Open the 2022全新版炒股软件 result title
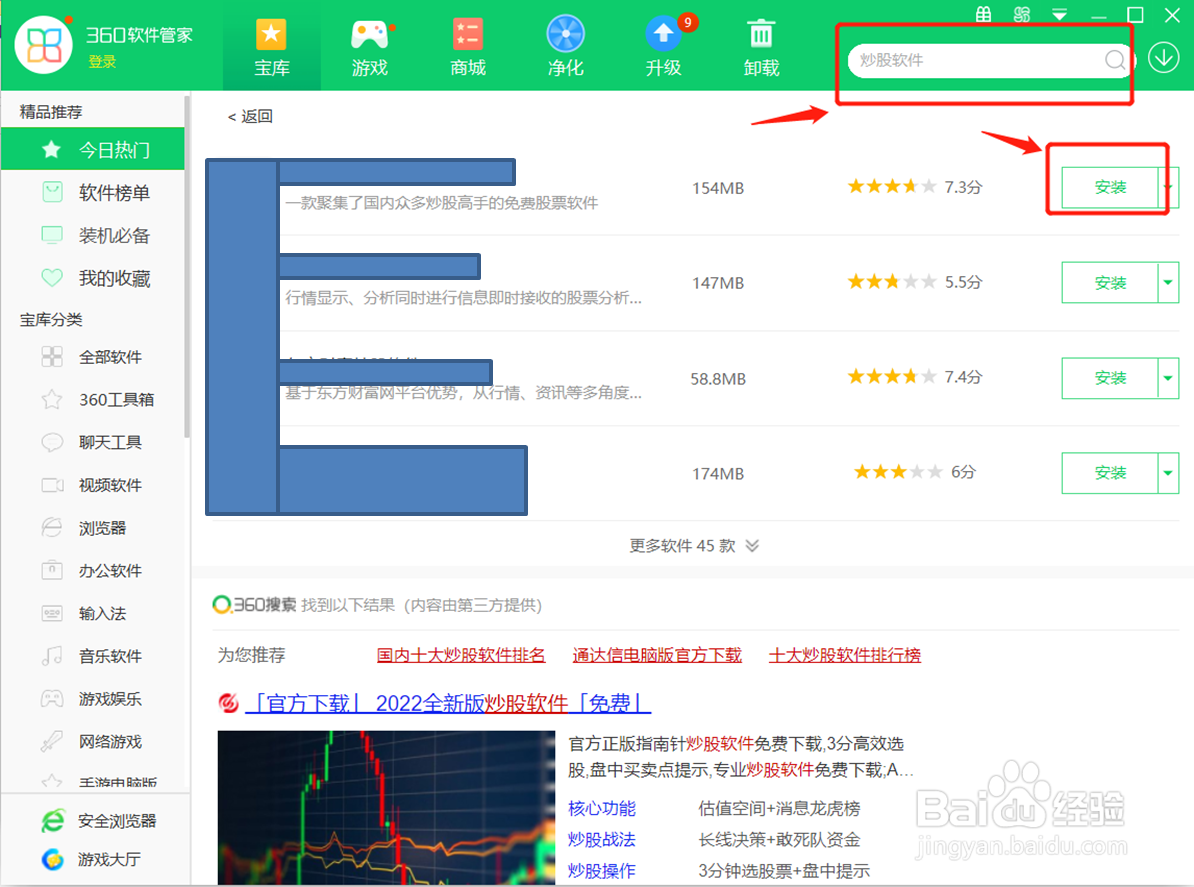 point(448,703)
